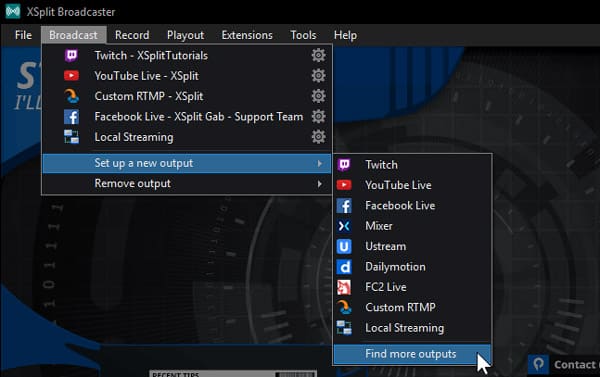Viewport: 600px width, 377px height.
Task: Choose Dailymotion in new output submenu
Action: click(x=412, y=267)
